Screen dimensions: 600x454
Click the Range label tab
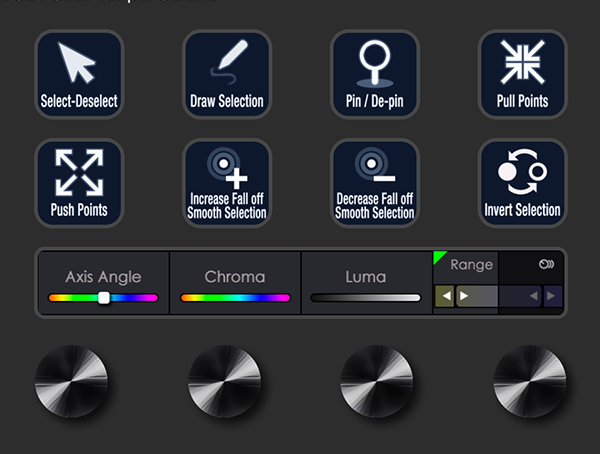click(x=471, y=265)
